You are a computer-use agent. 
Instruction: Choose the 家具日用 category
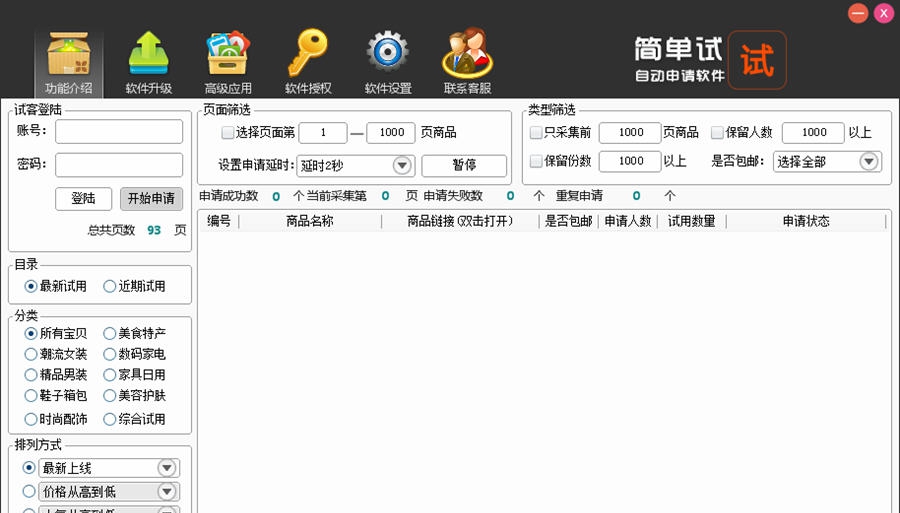point(110,375)
